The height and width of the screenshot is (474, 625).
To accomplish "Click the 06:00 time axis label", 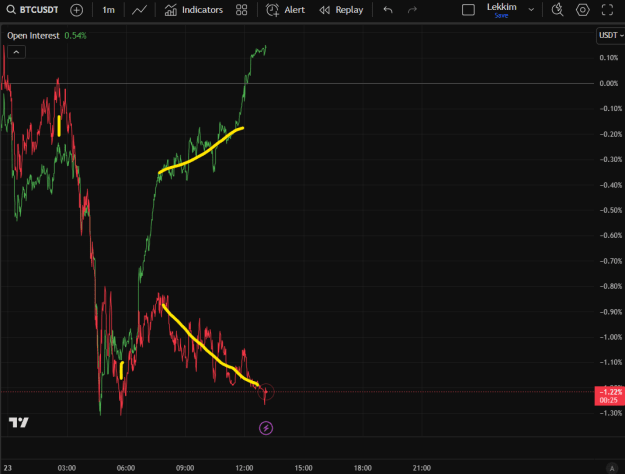I will tap(126, 468).
